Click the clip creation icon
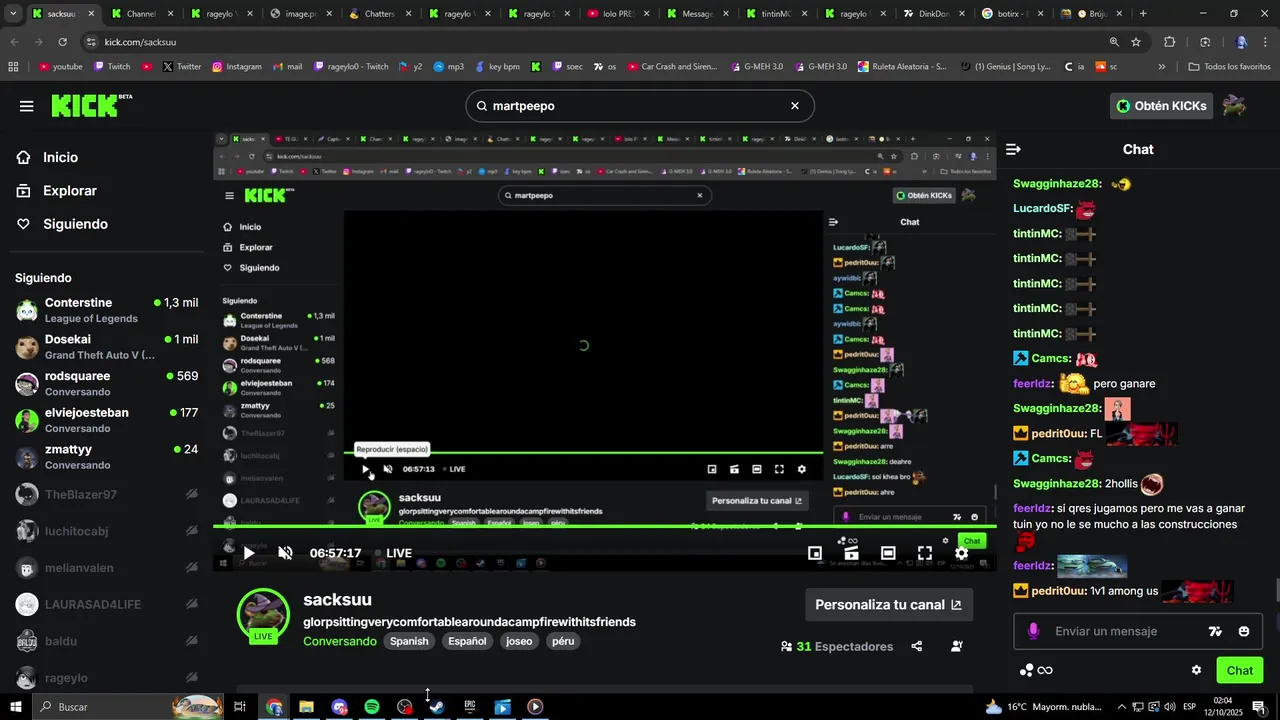The image size is (1280, 720). 851,553
